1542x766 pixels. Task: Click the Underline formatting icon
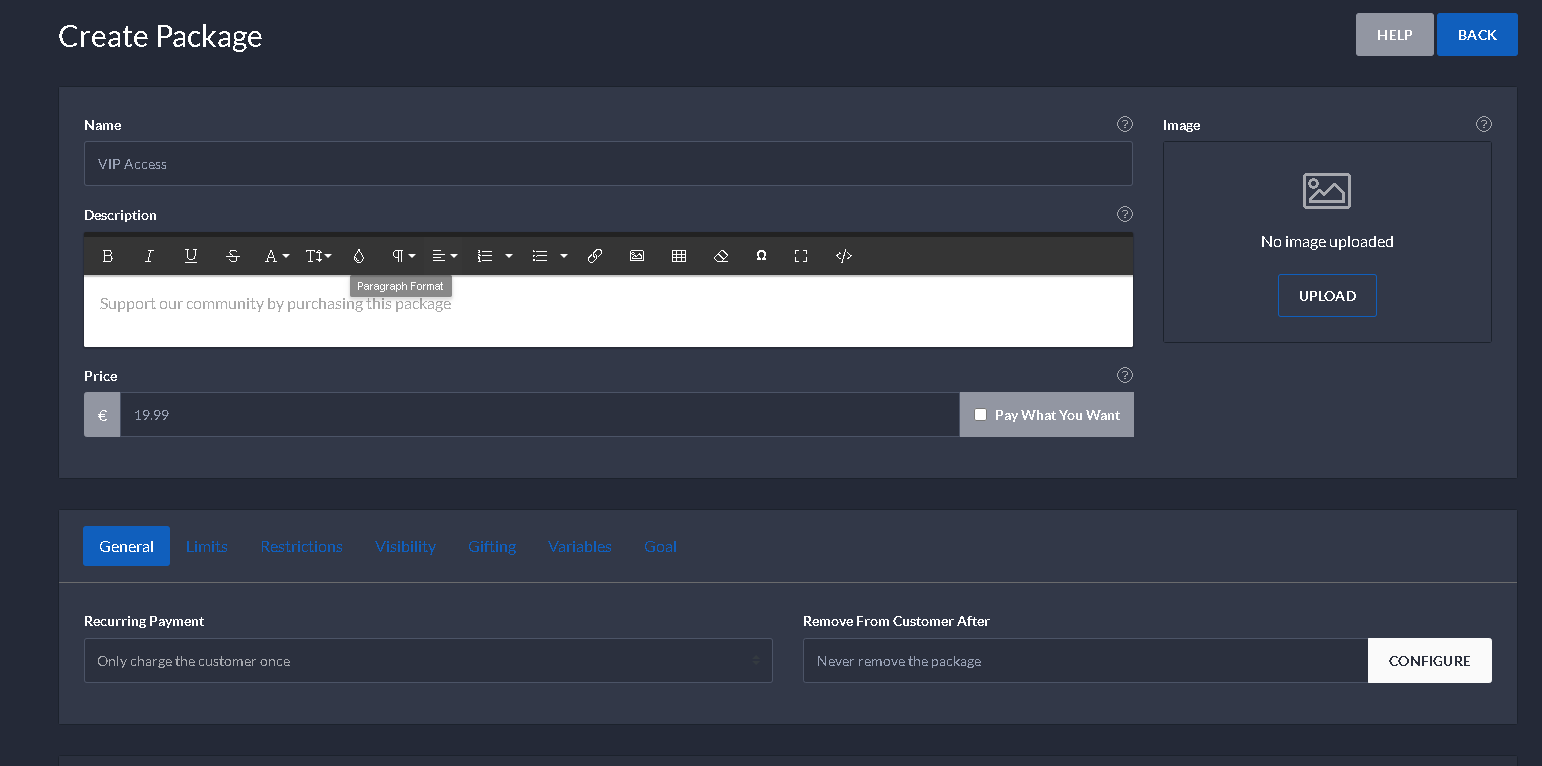point(191,256)
